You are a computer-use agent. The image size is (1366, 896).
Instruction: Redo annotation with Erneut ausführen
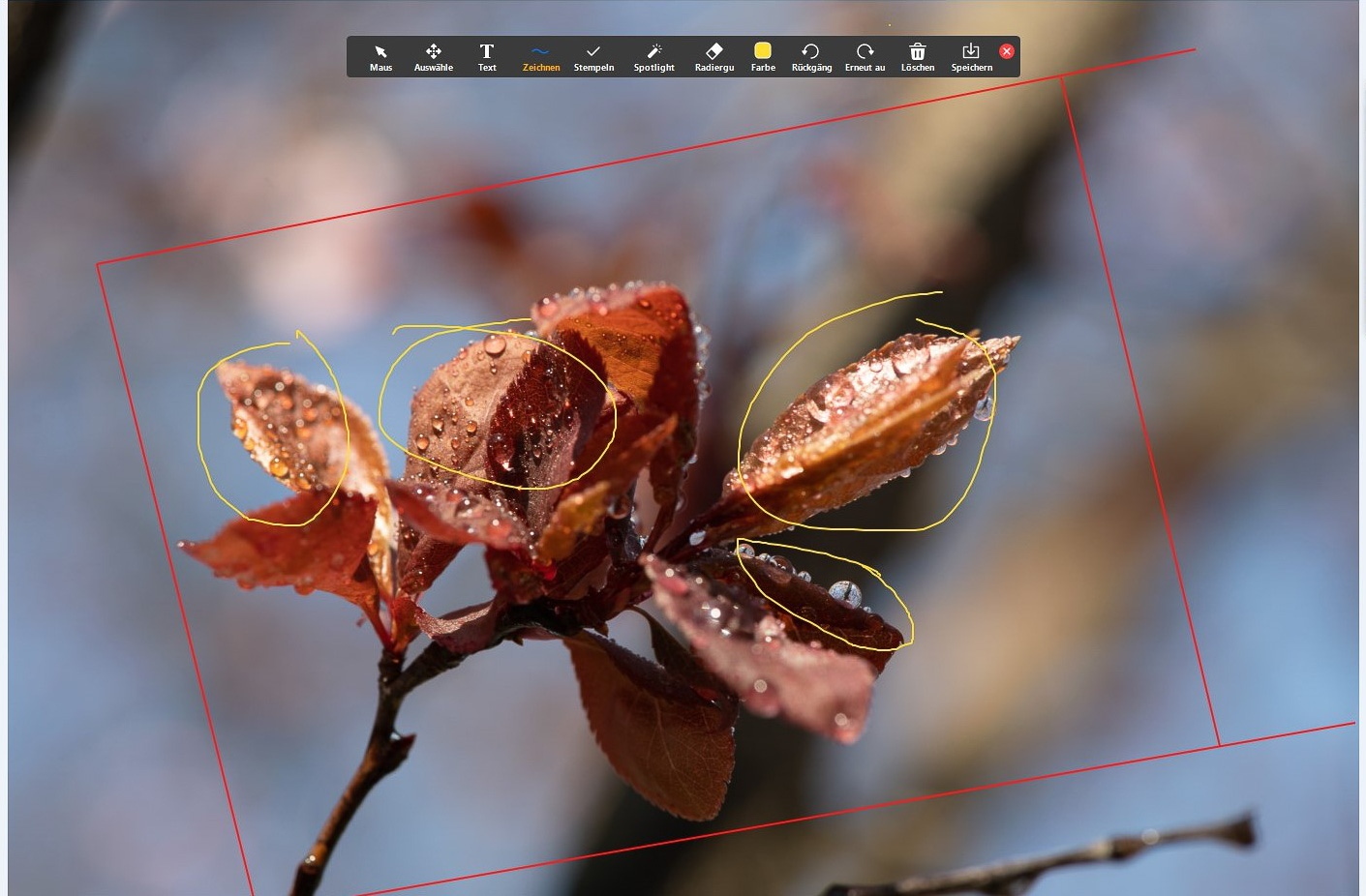pos(865,56)
